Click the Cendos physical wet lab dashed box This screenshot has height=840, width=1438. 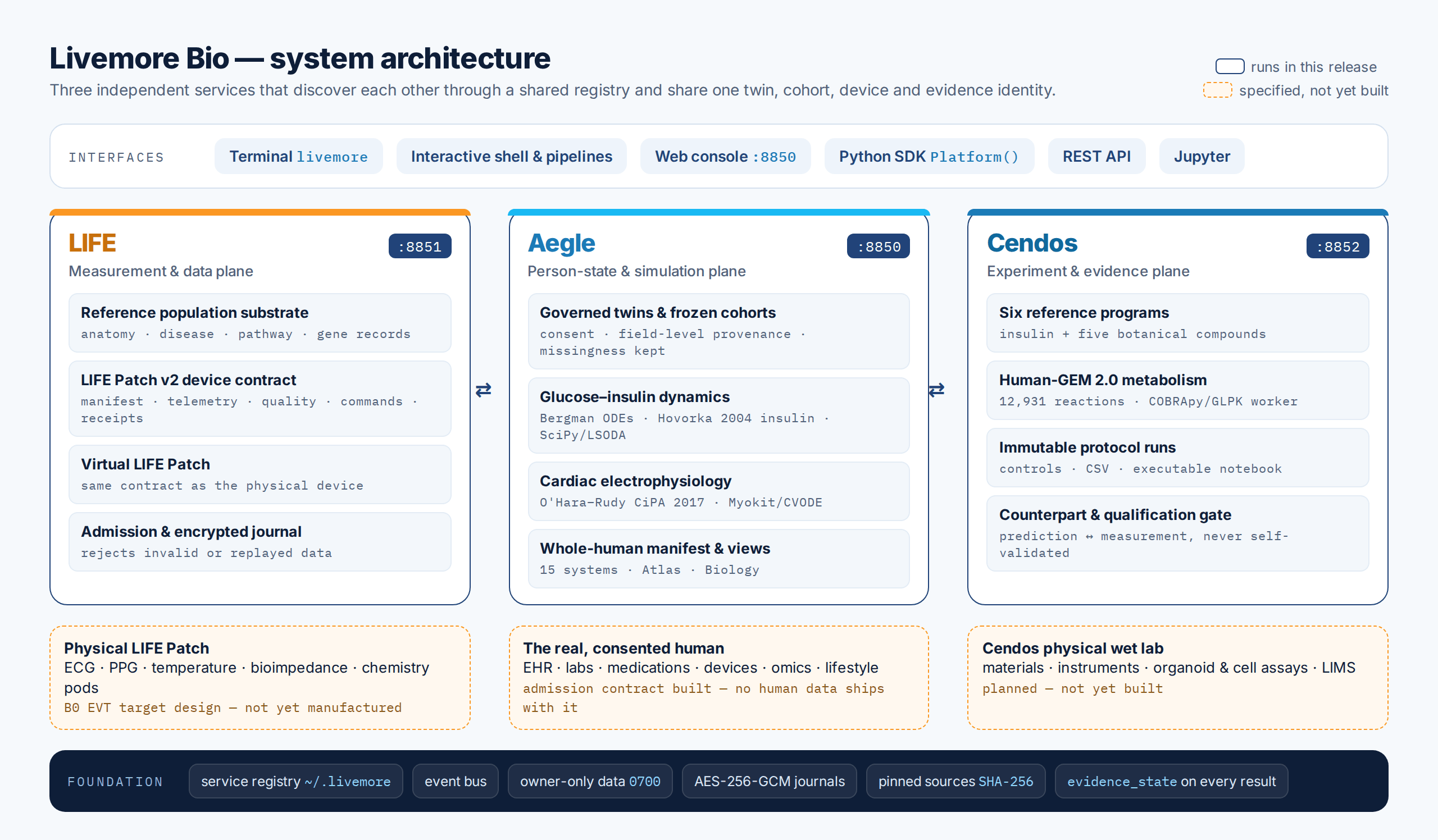(1178, 678)
